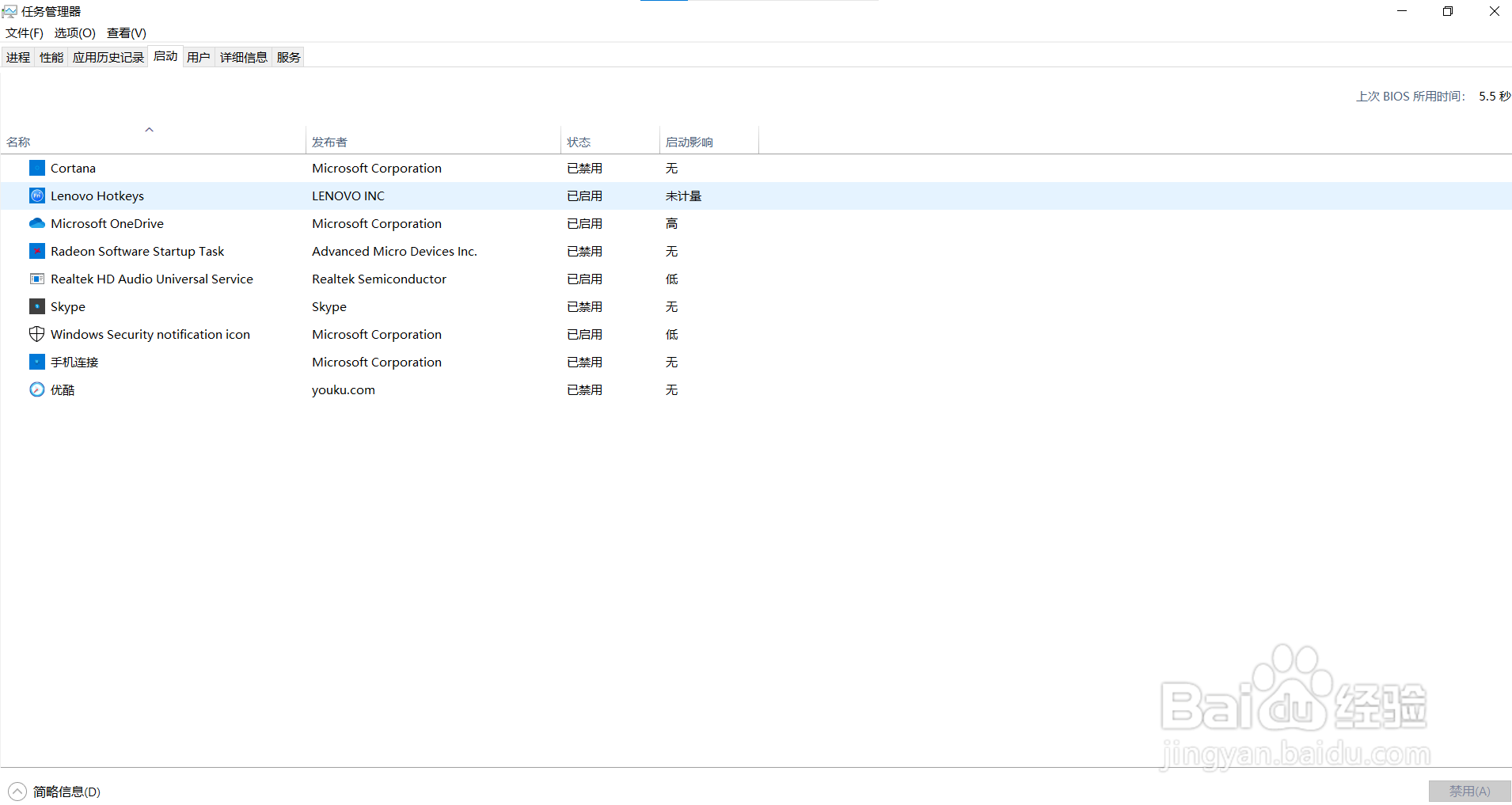The height and width of the screenshot is (805, 1512).
Task: Click the Microsoft OneDrive cloud icon
Action: coord(37,223)
